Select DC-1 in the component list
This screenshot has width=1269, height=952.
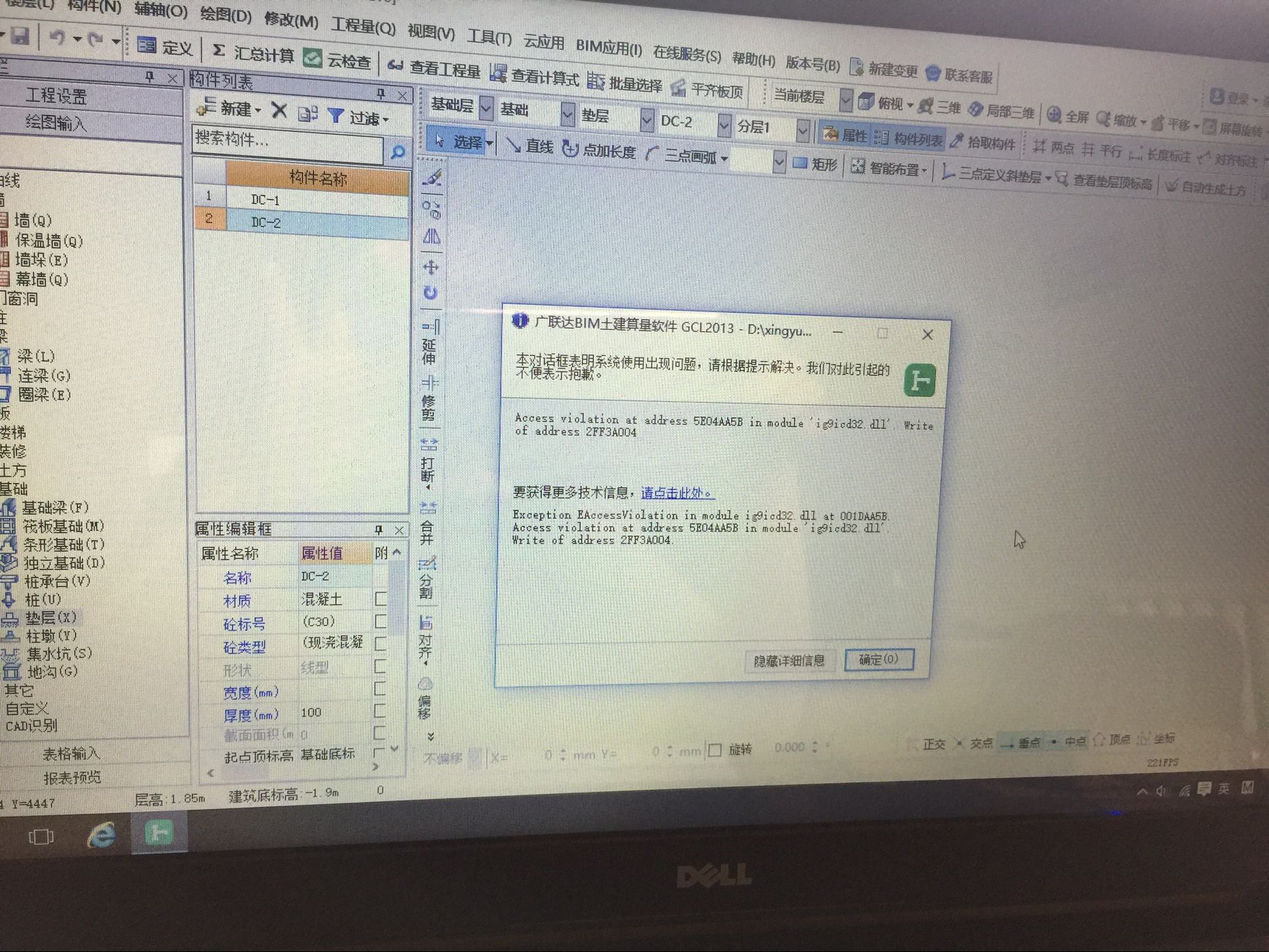(x=317, y=200)
